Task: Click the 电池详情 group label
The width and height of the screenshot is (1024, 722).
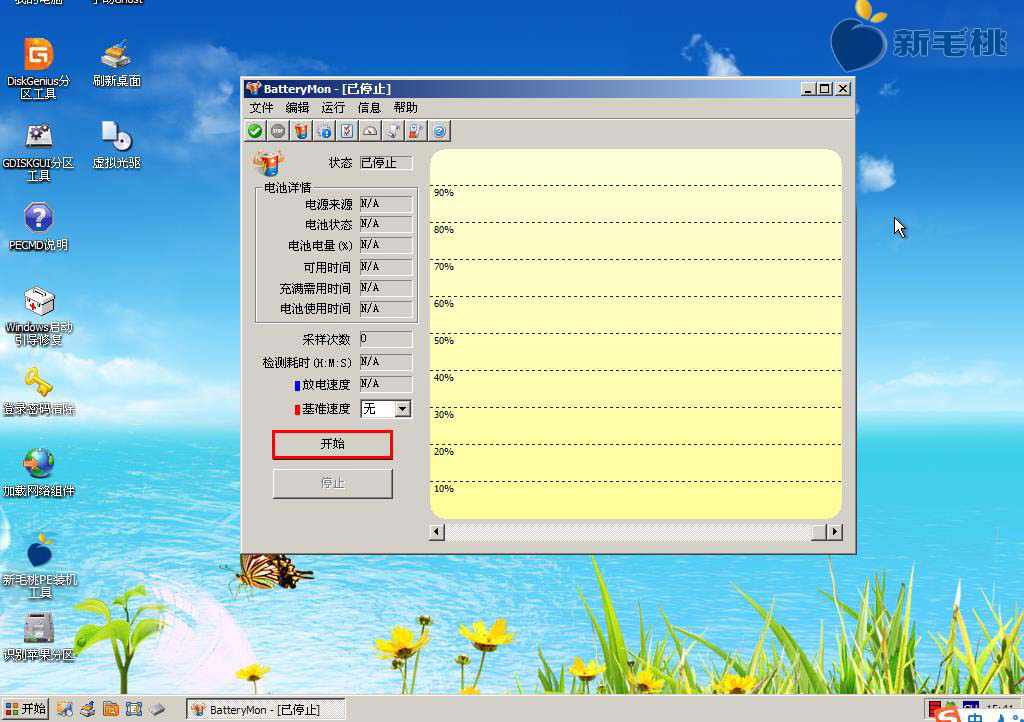Action: click(287, 188)
